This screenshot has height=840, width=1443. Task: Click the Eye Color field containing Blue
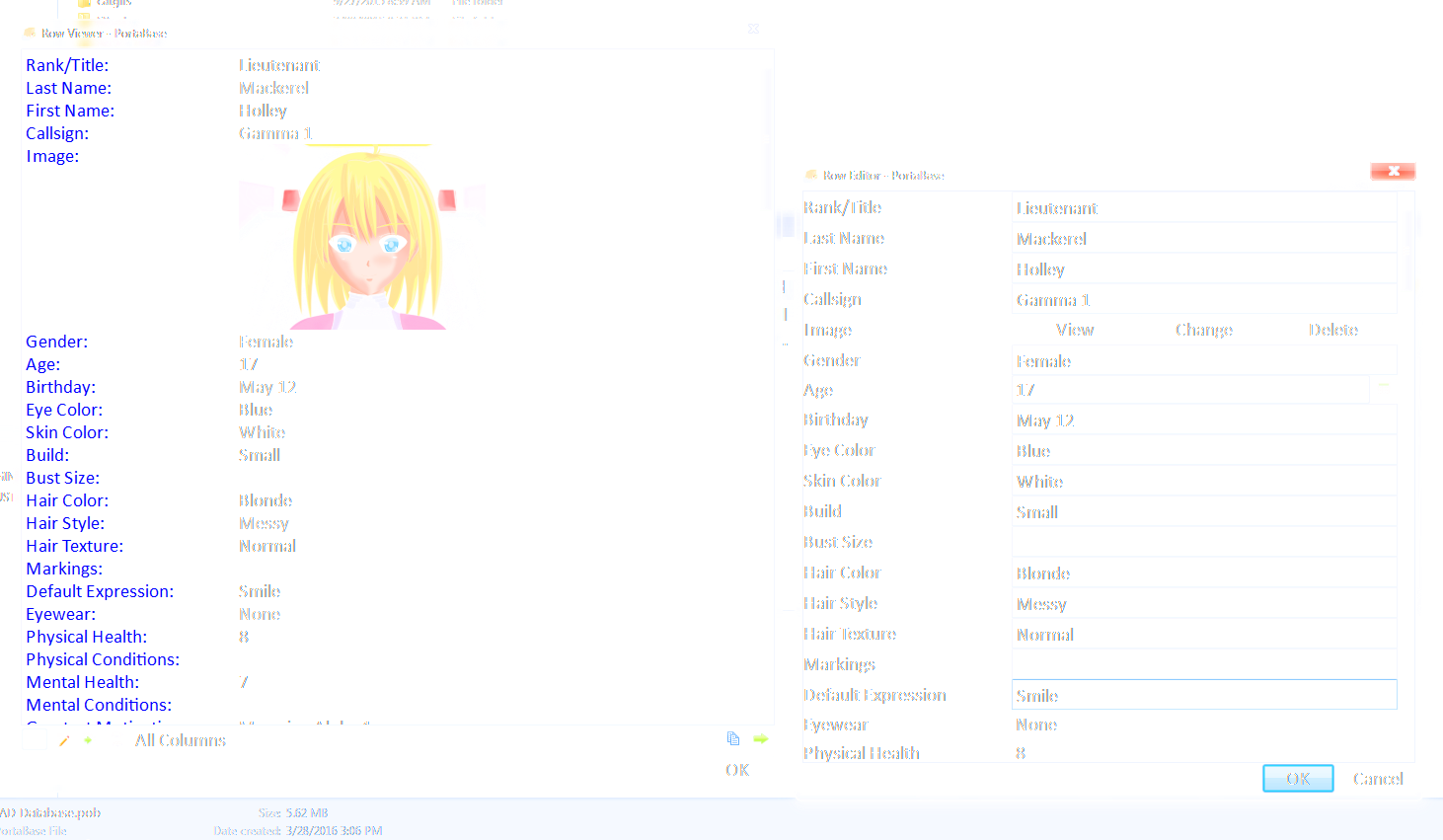point(1204,451)
